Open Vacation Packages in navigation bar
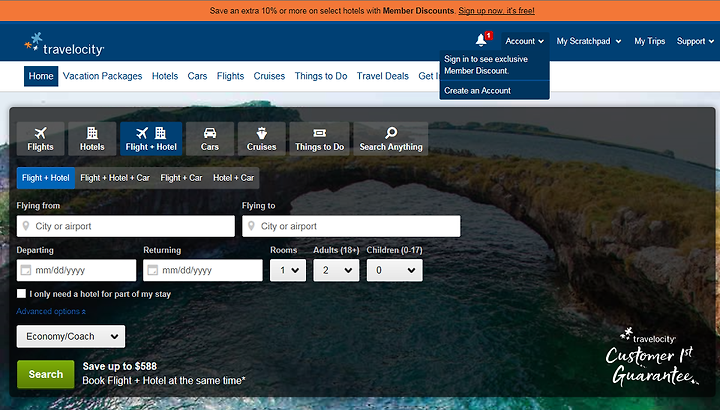Screen dimensions: 720x410 (102, 76)
